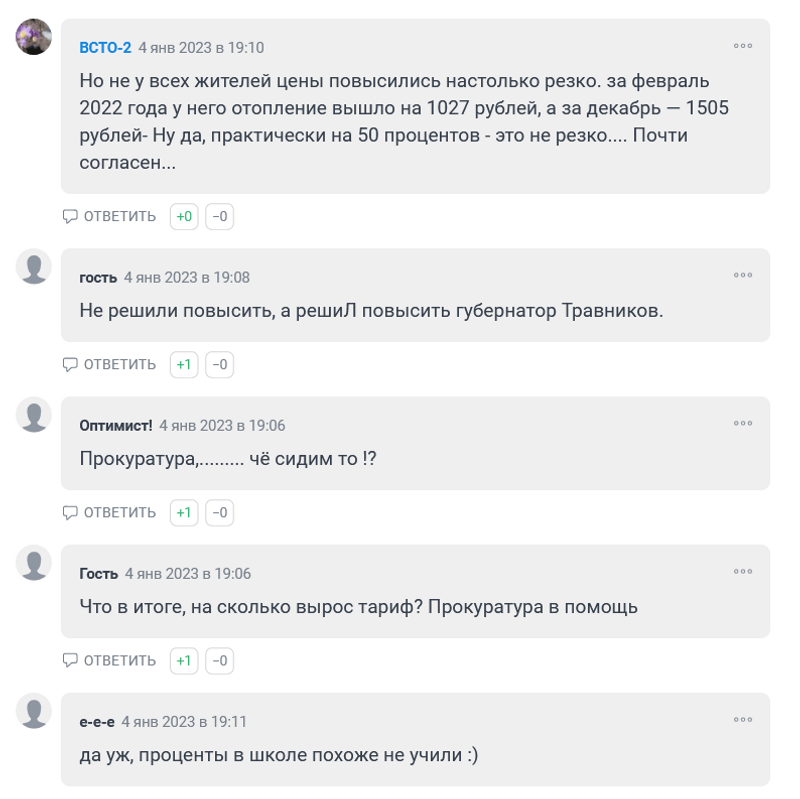Open options menu on the Травников comment
Screen dimensions: 800x799
point(742,276)
